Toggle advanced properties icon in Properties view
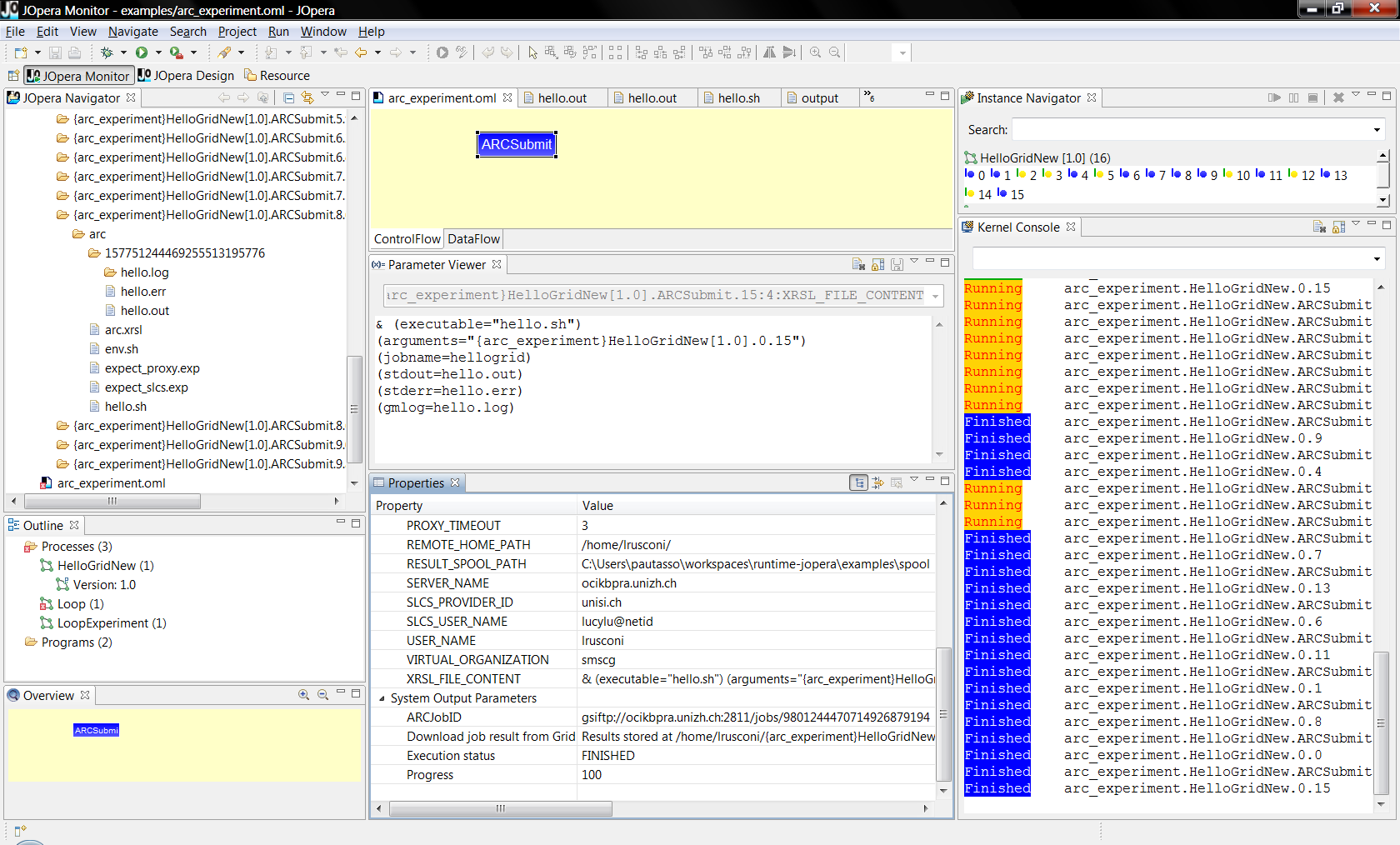1400x845 pixels. [x=877, y=482]
